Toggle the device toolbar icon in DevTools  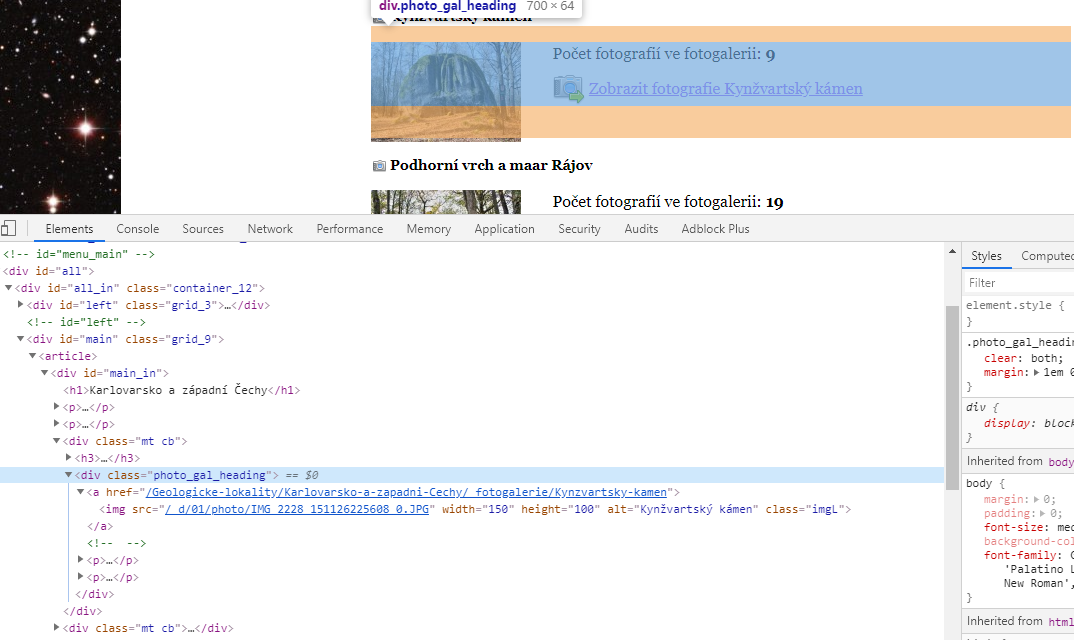pos(8,228)
